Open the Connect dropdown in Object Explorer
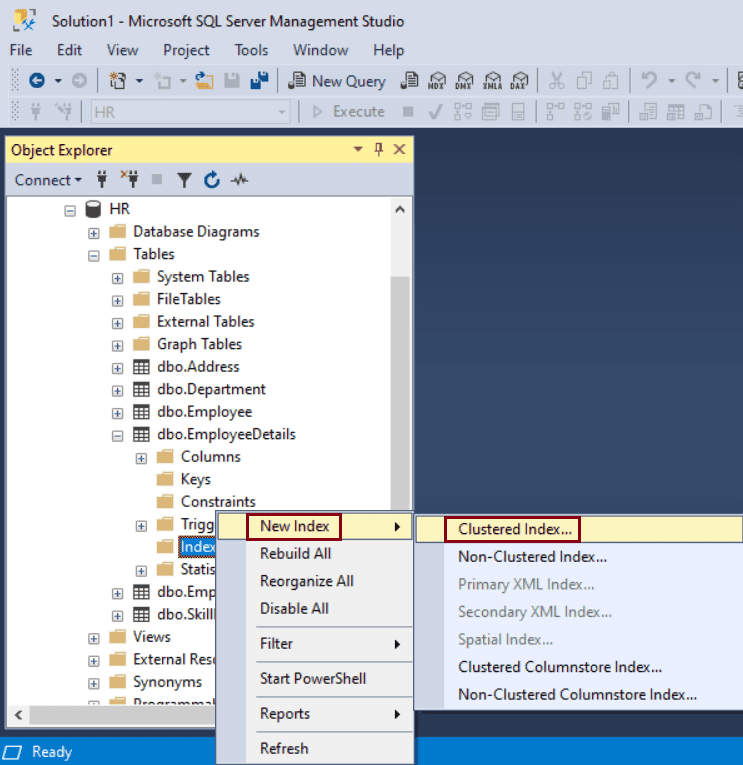The height and width of the screenshot is (765, 743). click(48, 180)
